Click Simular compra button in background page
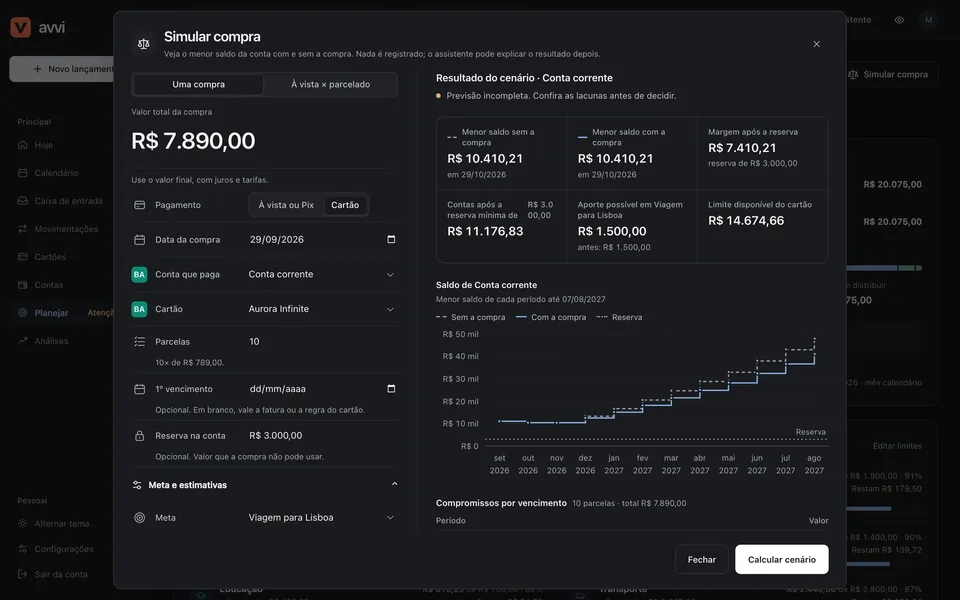 (892, 75)
